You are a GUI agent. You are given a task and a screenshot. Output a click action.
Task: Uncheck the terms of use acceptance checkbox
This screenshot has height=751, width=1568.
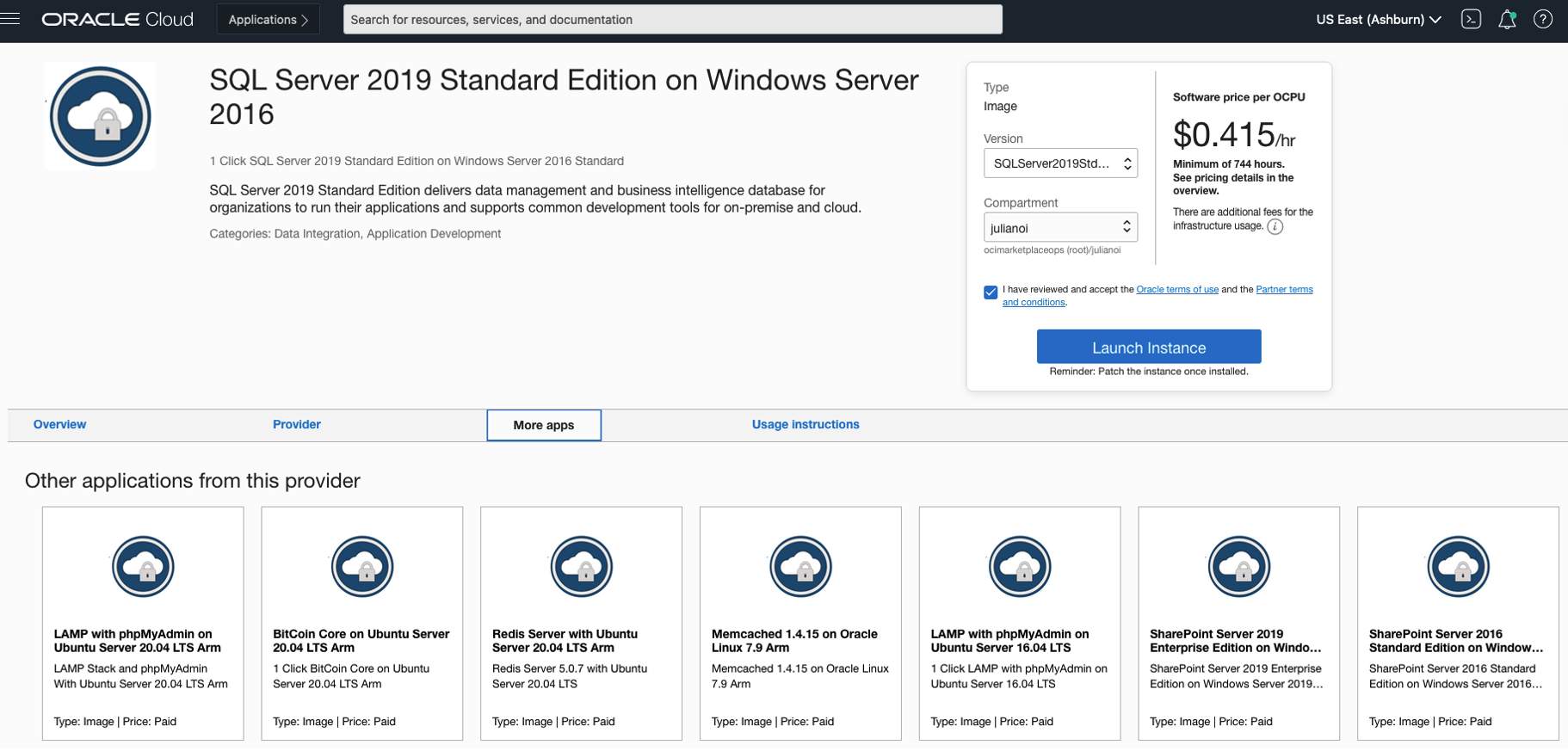(991, 292)
